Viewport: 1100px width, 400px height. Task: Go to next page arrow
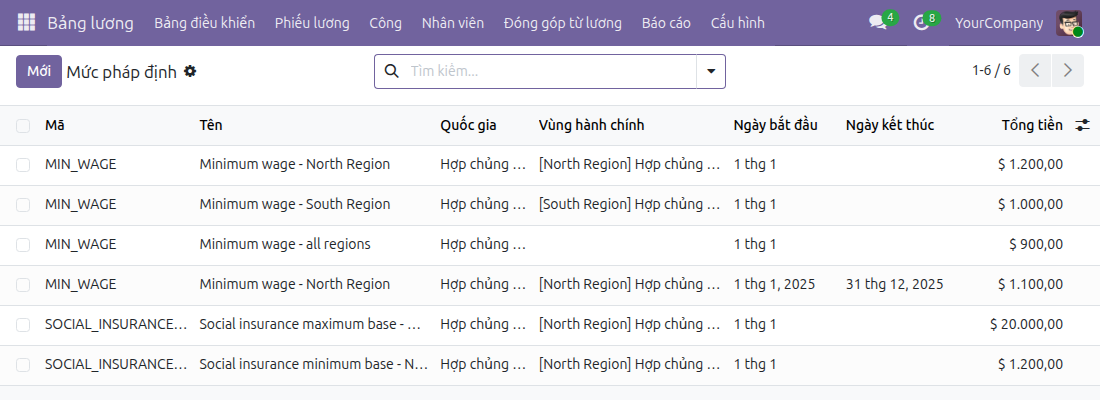1068,70
